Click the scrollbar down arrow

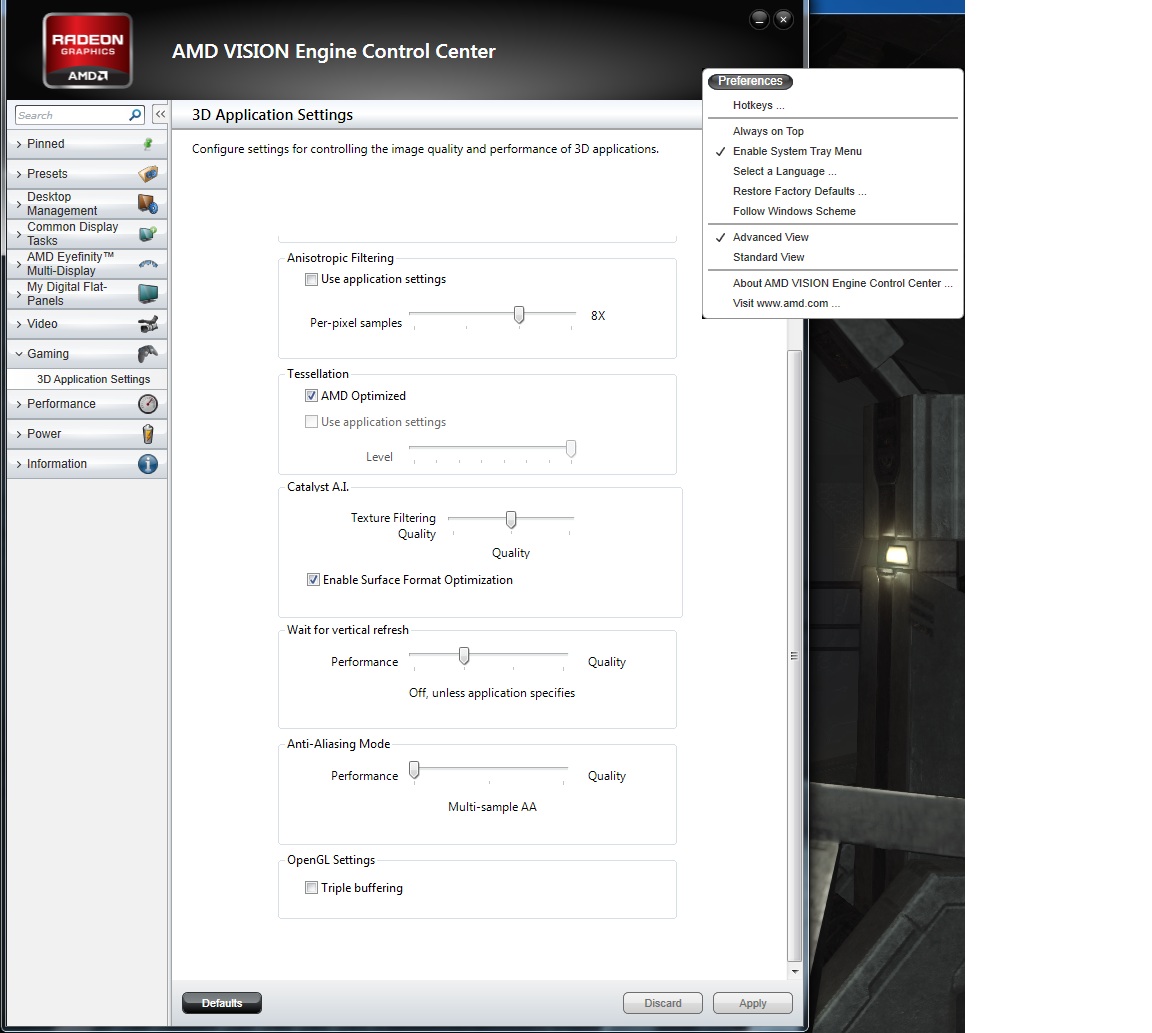[x=794, y=971]
